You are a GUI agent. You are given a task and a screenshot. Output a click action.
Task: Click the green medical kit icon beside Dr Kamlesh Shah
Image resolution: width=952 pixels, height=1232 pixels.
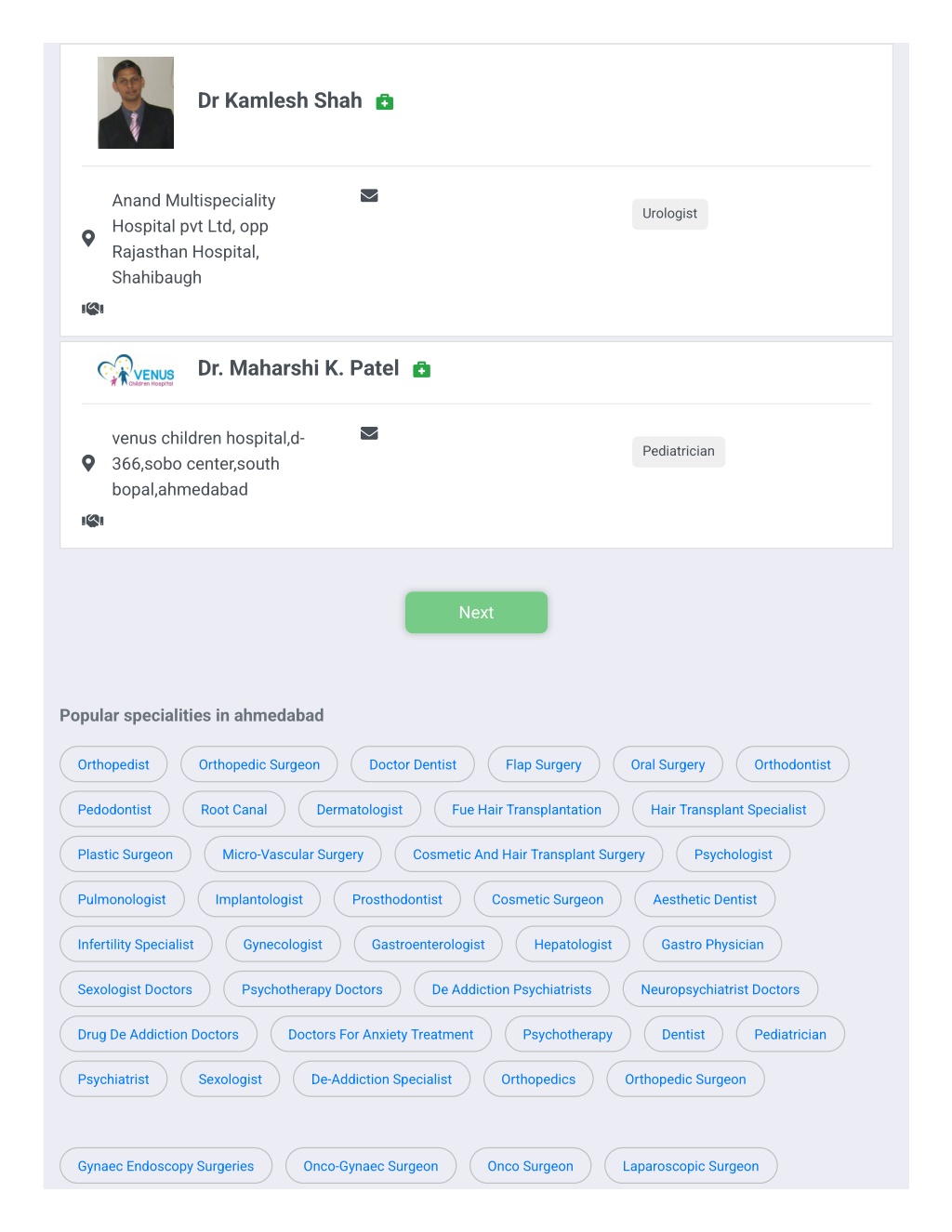pyautogui.click(x=384, y=102)
